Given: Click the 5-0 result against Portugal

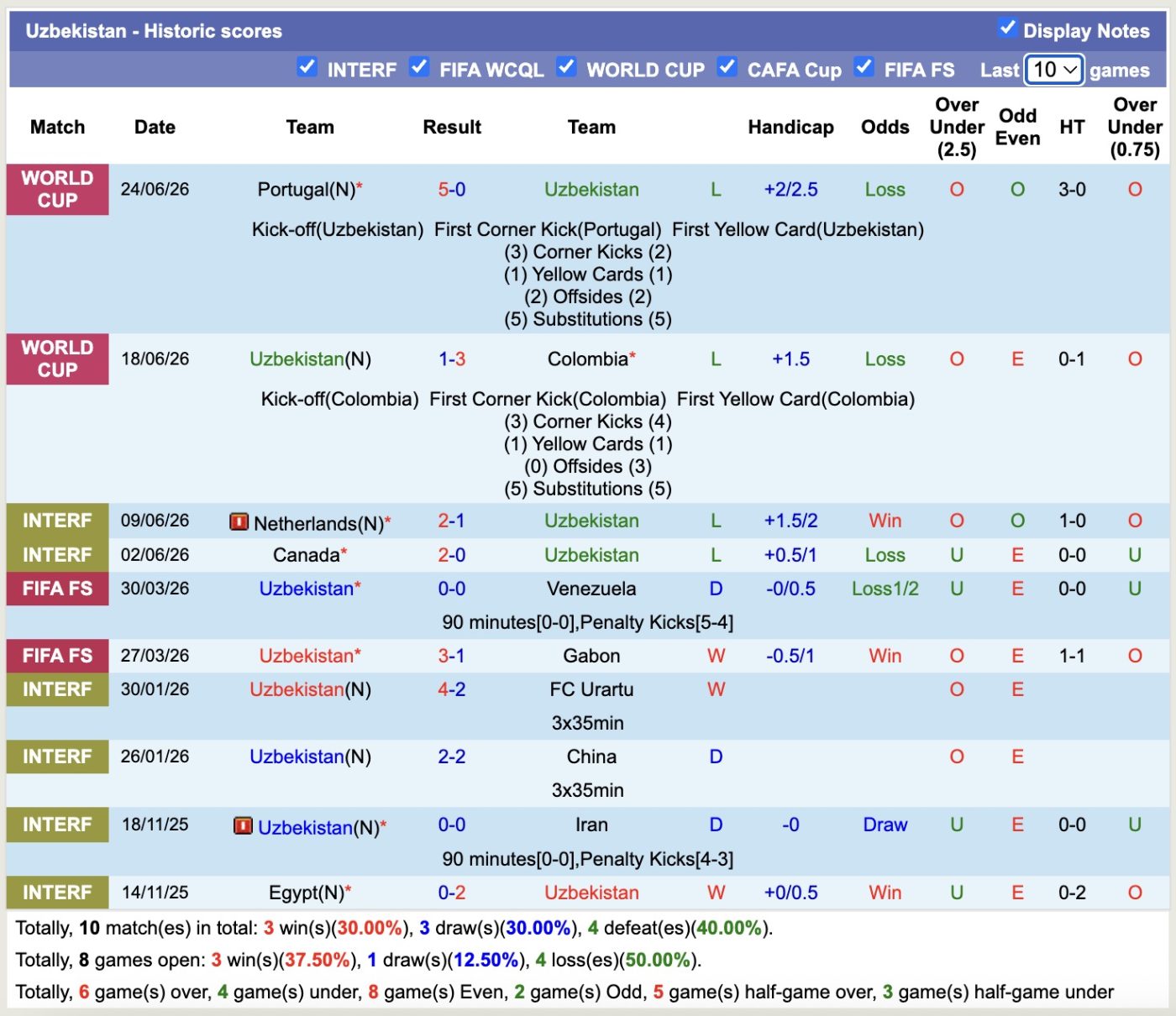Looking at the screenshot, I should (x=452, y=190).
